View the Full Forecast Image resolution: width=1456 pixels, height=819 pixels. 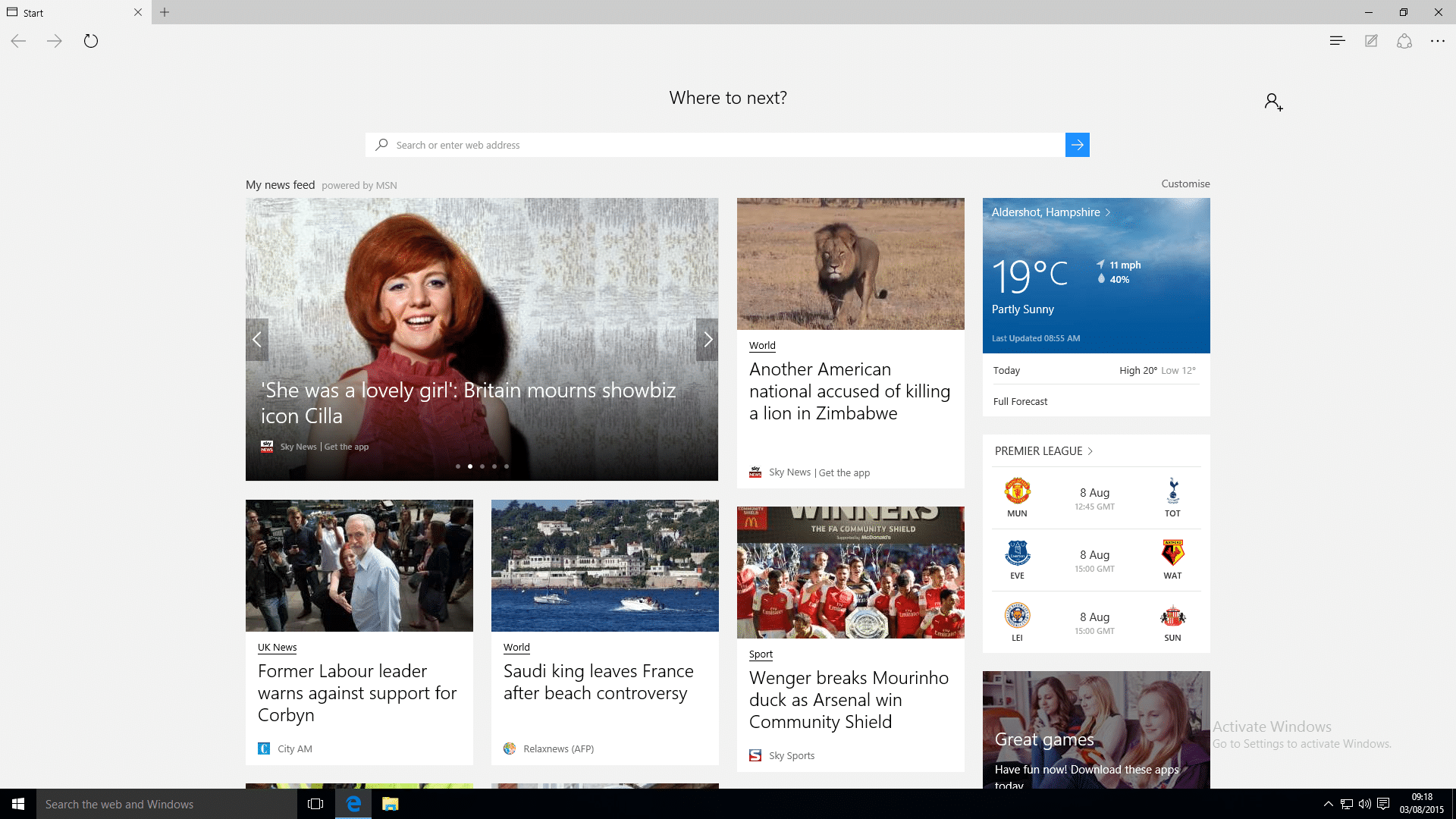coord(1020,401)
